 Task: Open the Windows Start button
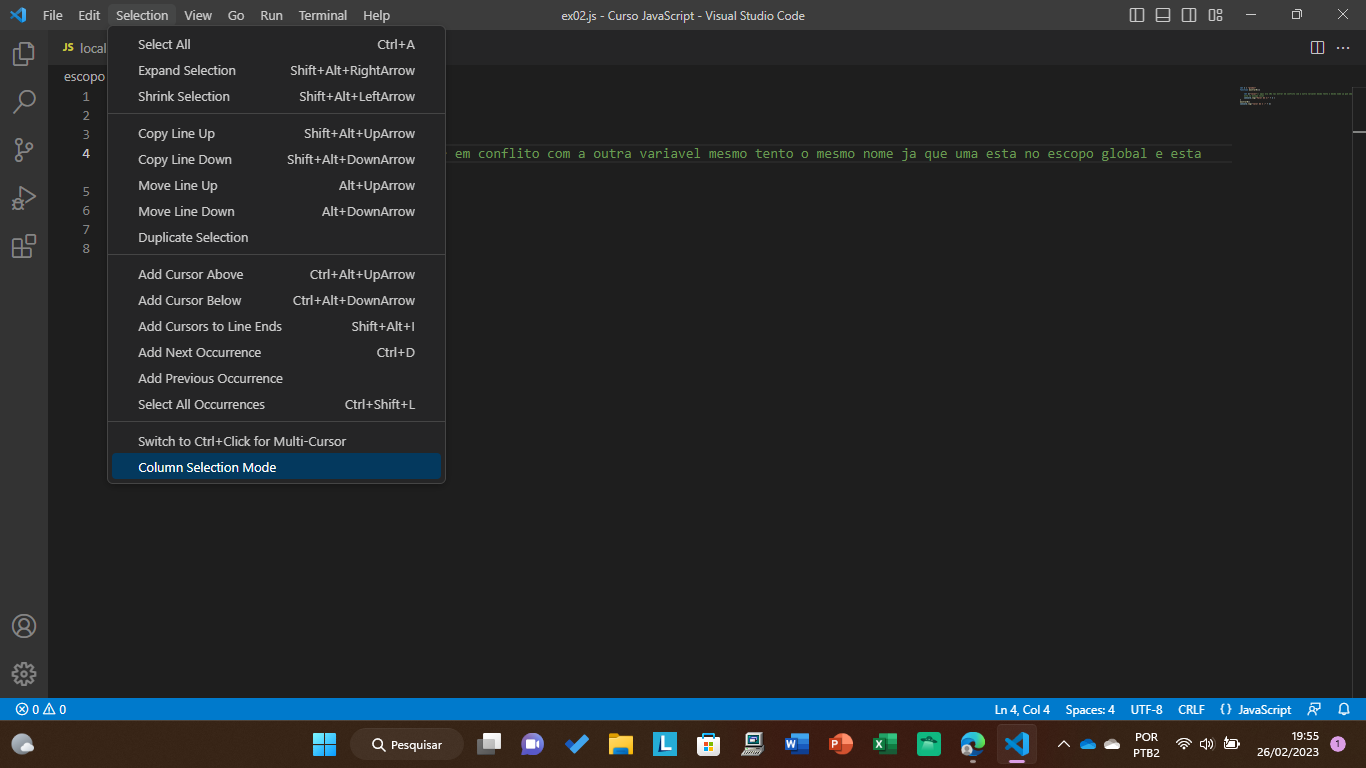pos(325,744)
